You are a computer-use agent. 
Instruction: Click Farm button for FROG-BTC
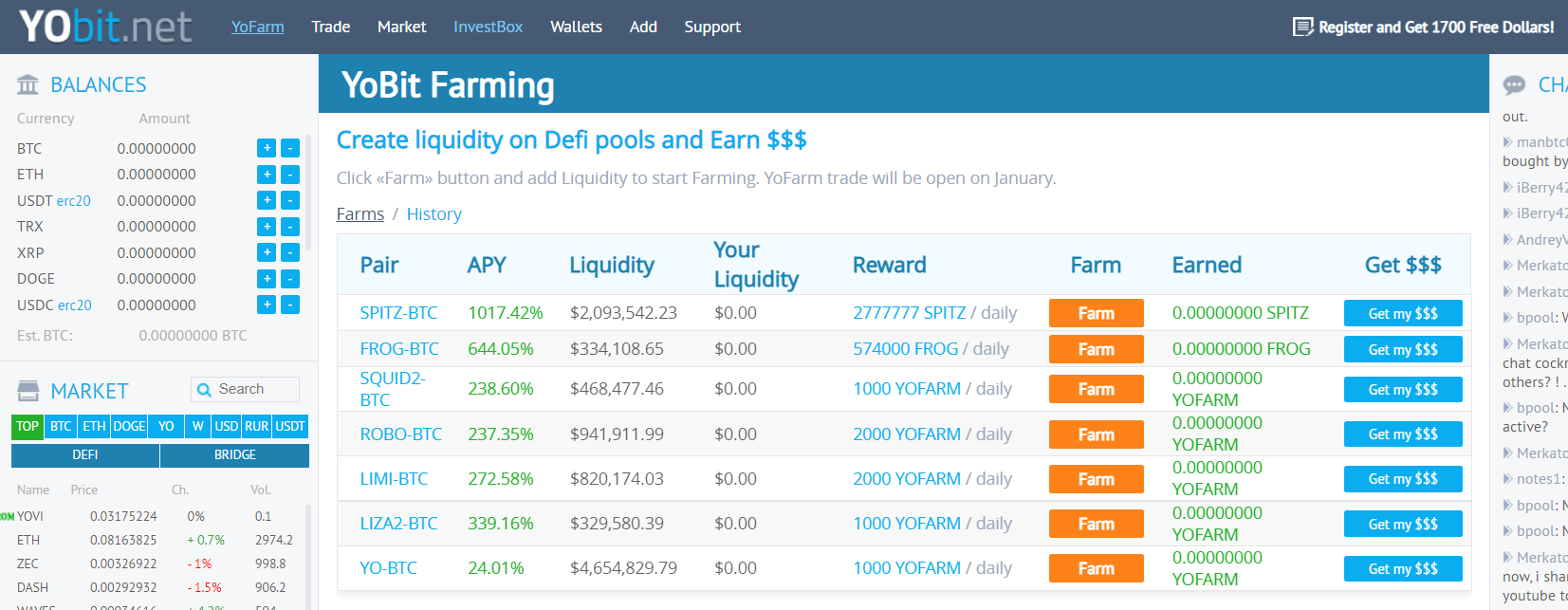click(x=1096, y=349)
